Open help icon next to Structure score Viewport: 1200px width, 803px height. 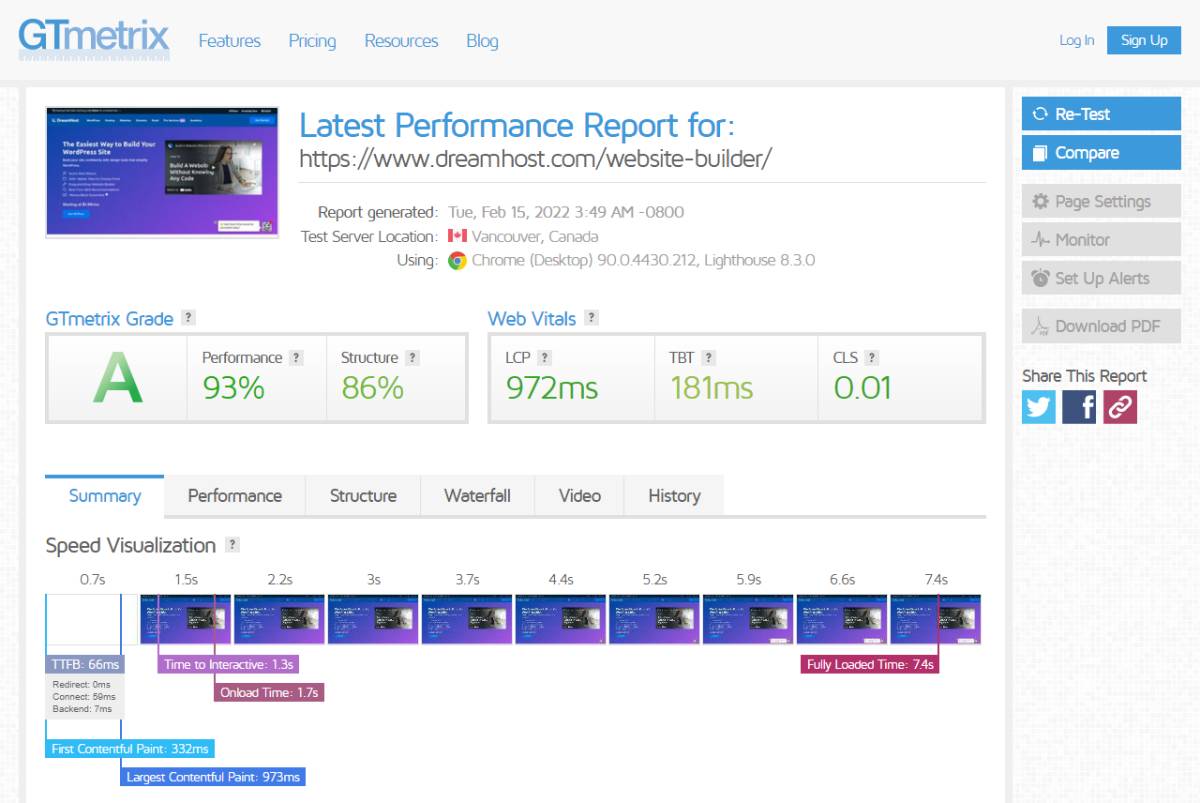pos(412,357)
